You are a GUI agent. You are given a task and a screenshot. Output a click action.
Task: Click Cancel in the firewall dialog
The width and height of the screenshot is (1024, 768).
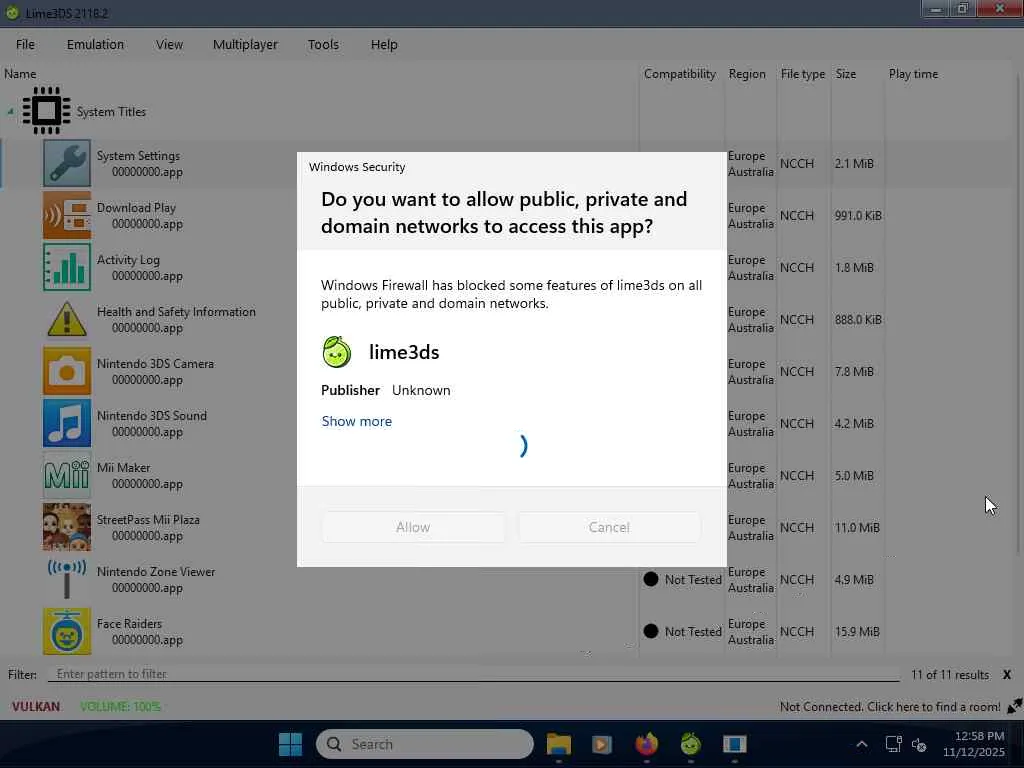(609, 527)
